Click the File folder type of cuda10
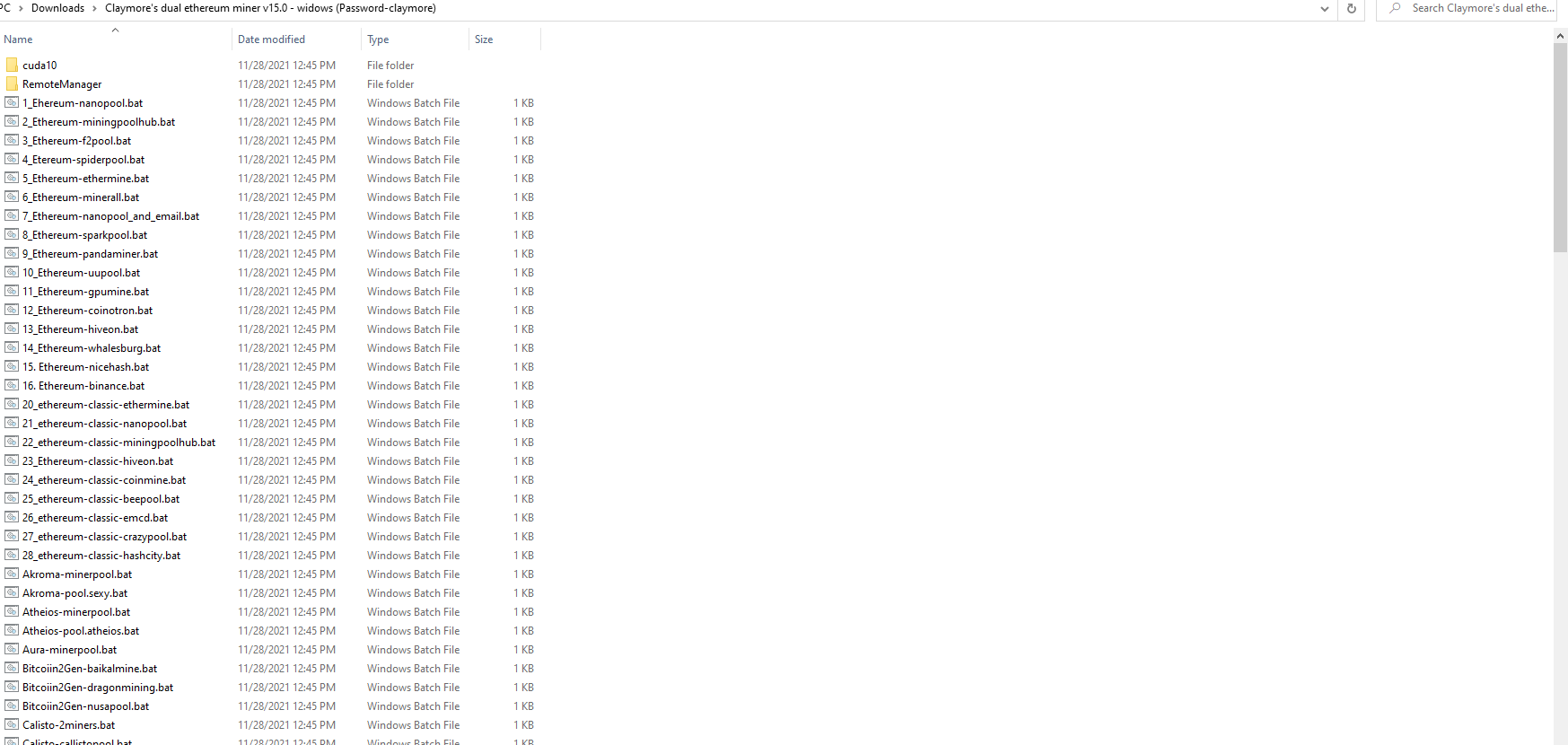The image size is (1568, 745). [390, 65]
